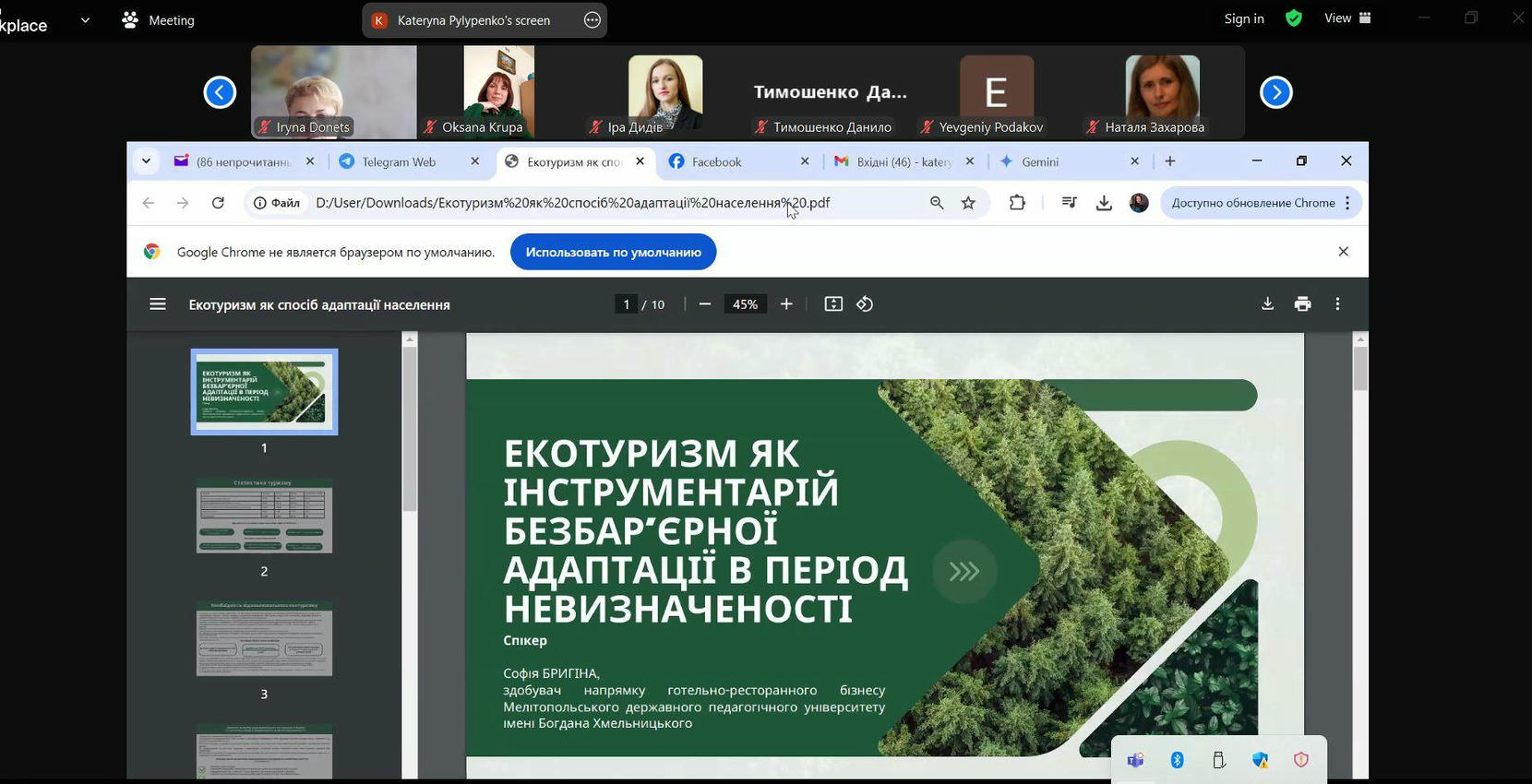Switch to the Facebook tab
The image size is (1532, 784).
click(716, 161)
